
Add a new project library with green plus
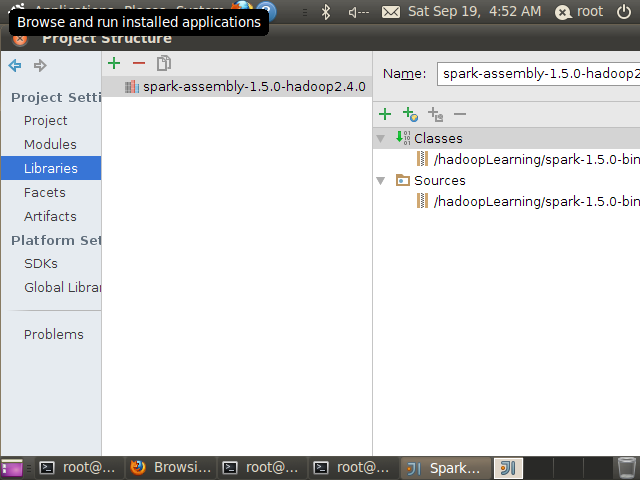pos(114,63)
